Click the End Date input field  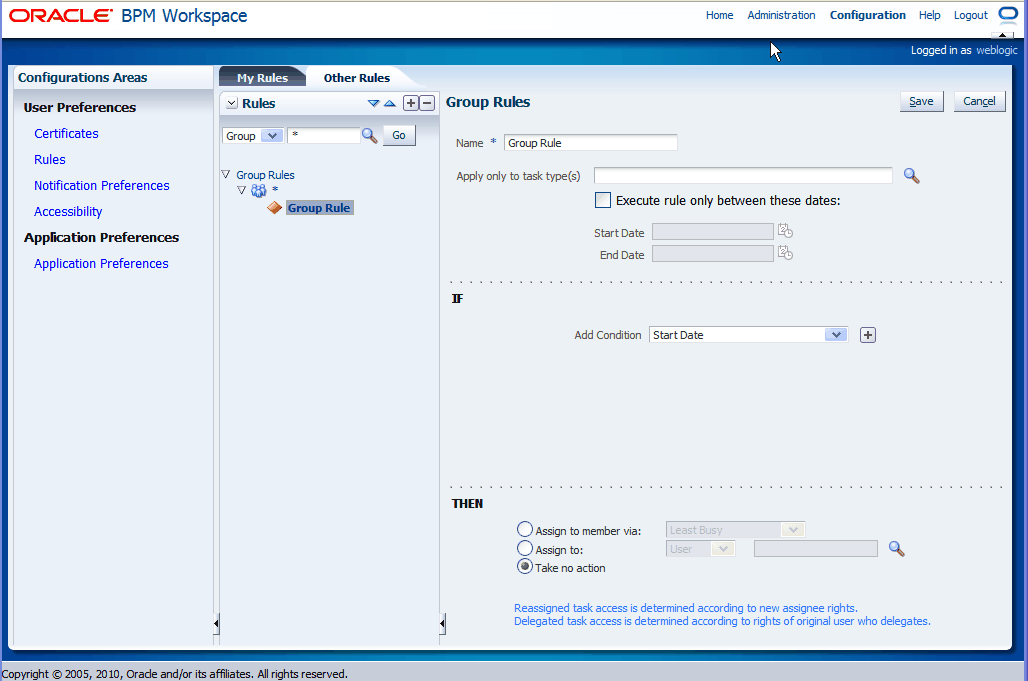[713, 254]
